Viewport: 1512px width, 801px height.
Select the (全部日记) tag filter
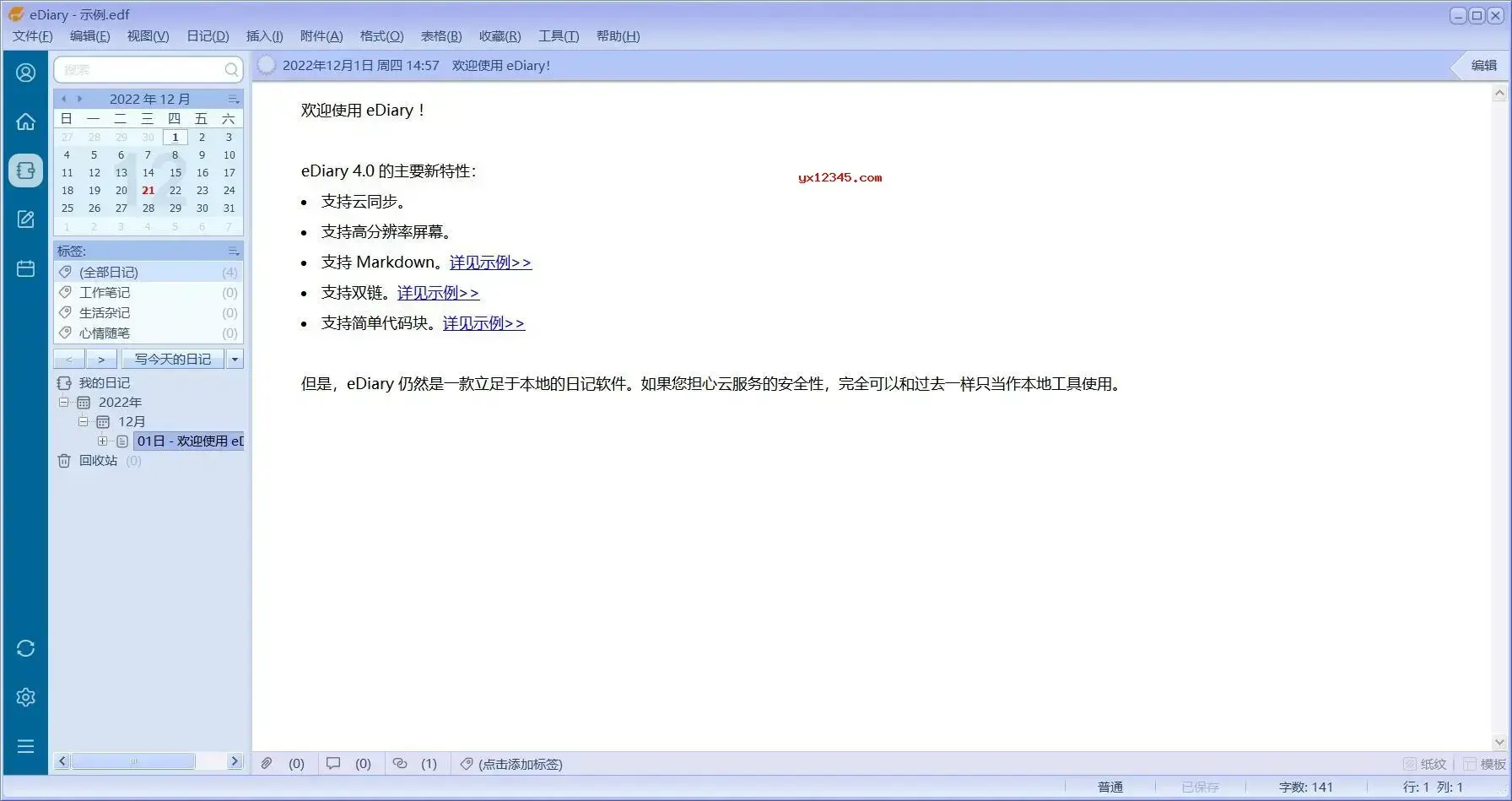pos(109,272)
